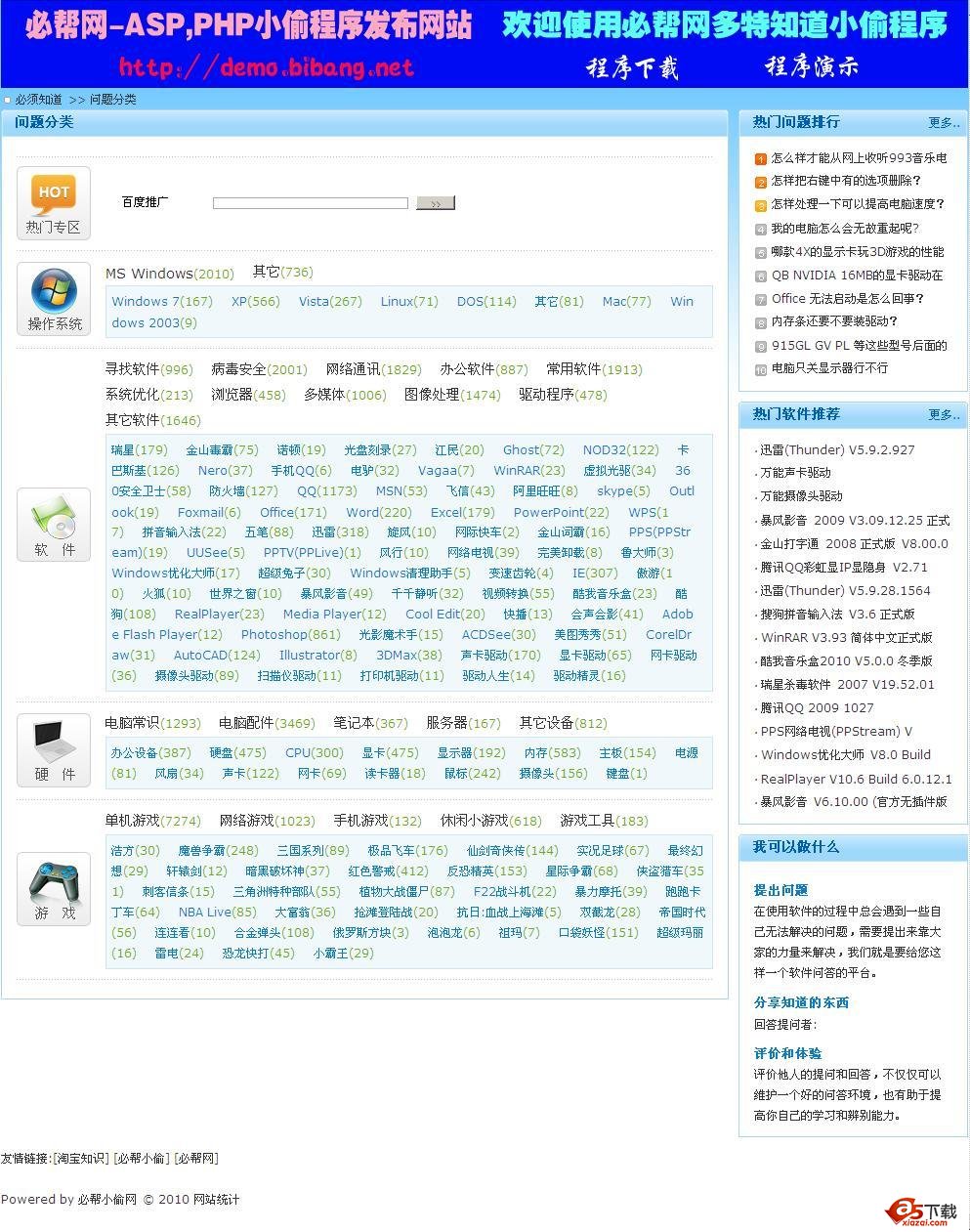Open MS Windows(2010) category
The image size is (970, 1232).
click(170, 274)
